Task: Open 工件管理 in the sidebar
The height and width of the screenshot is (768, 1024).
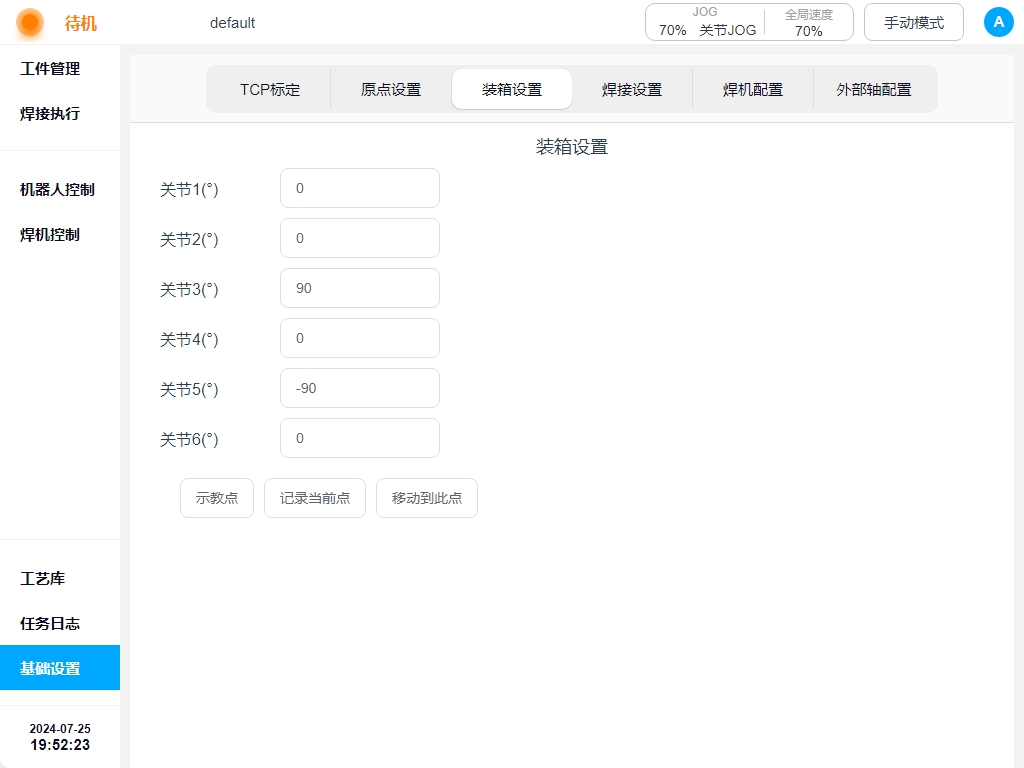Action: coord(50,69)
